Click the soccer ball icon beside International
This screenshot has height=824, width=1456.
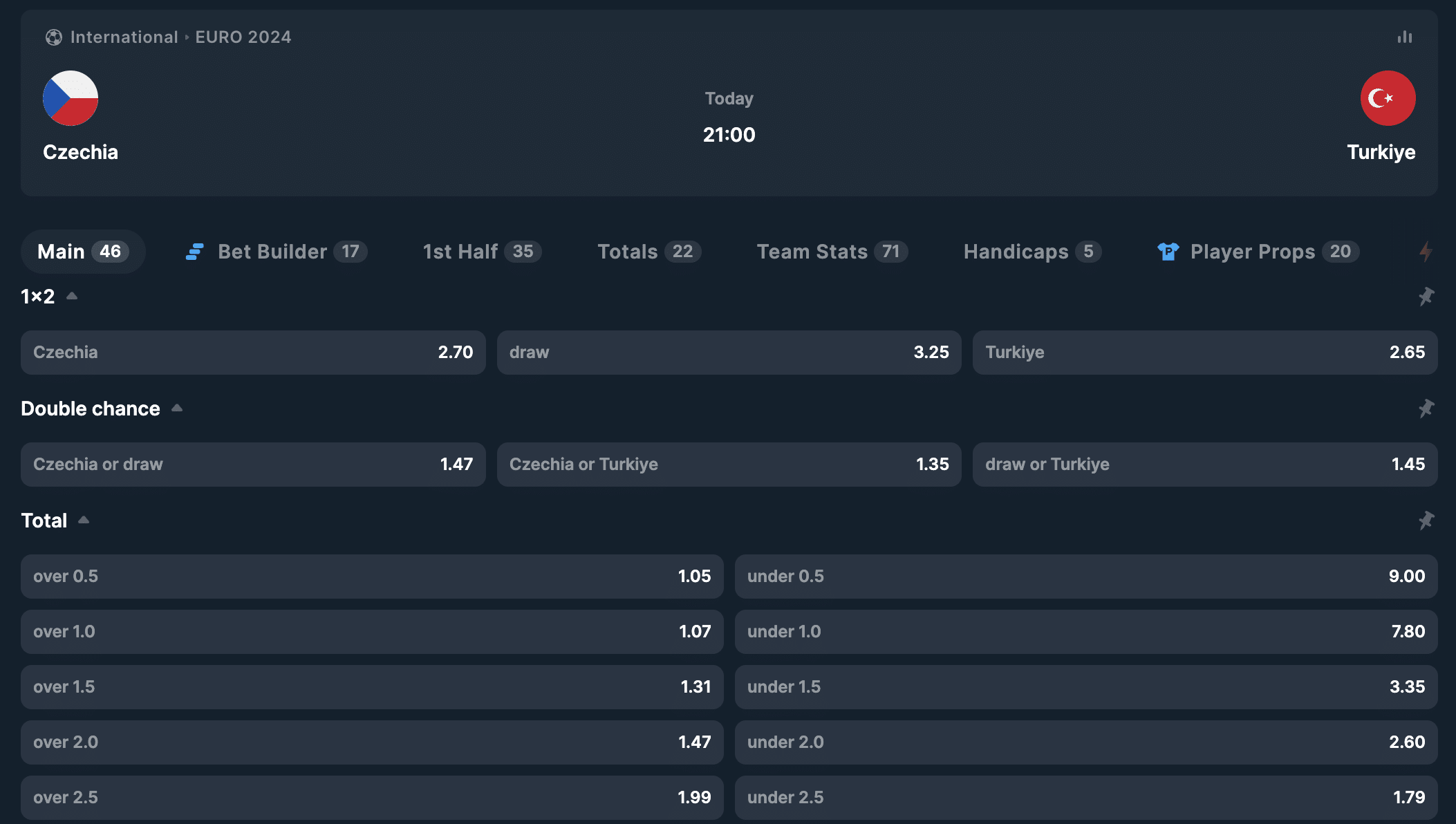53,37
